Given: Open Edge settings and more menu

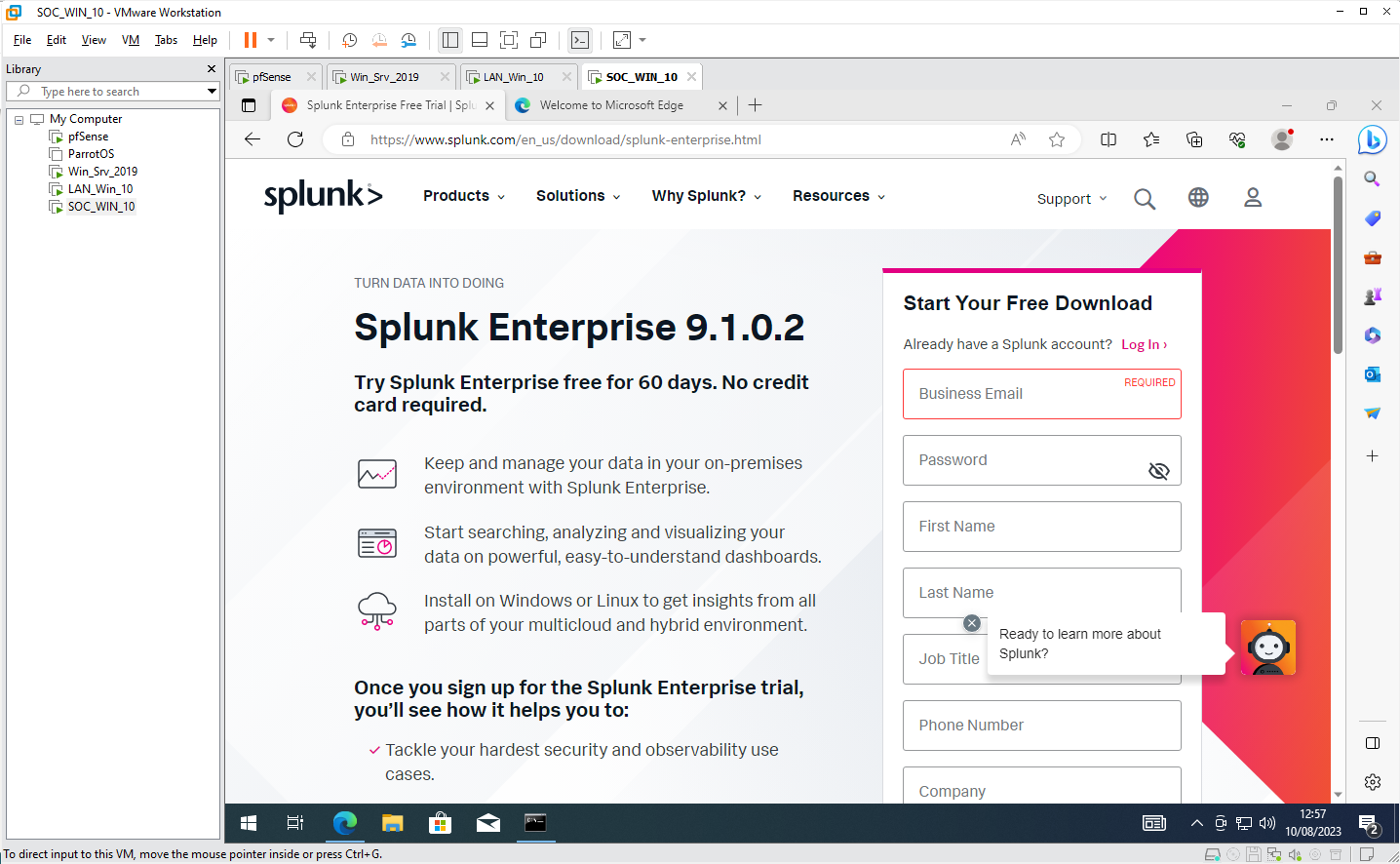Looking at the screenshot, I should [1327, 139].
